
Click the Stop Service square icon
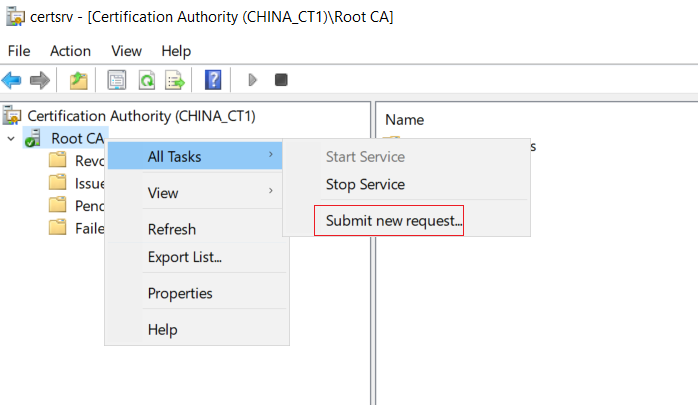281,80
